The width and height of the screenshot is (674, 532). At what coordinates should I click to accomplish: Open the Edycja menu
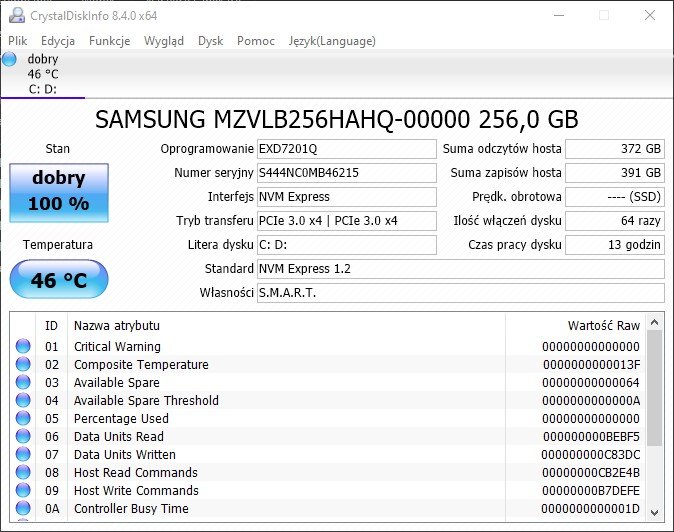(58, 41)
